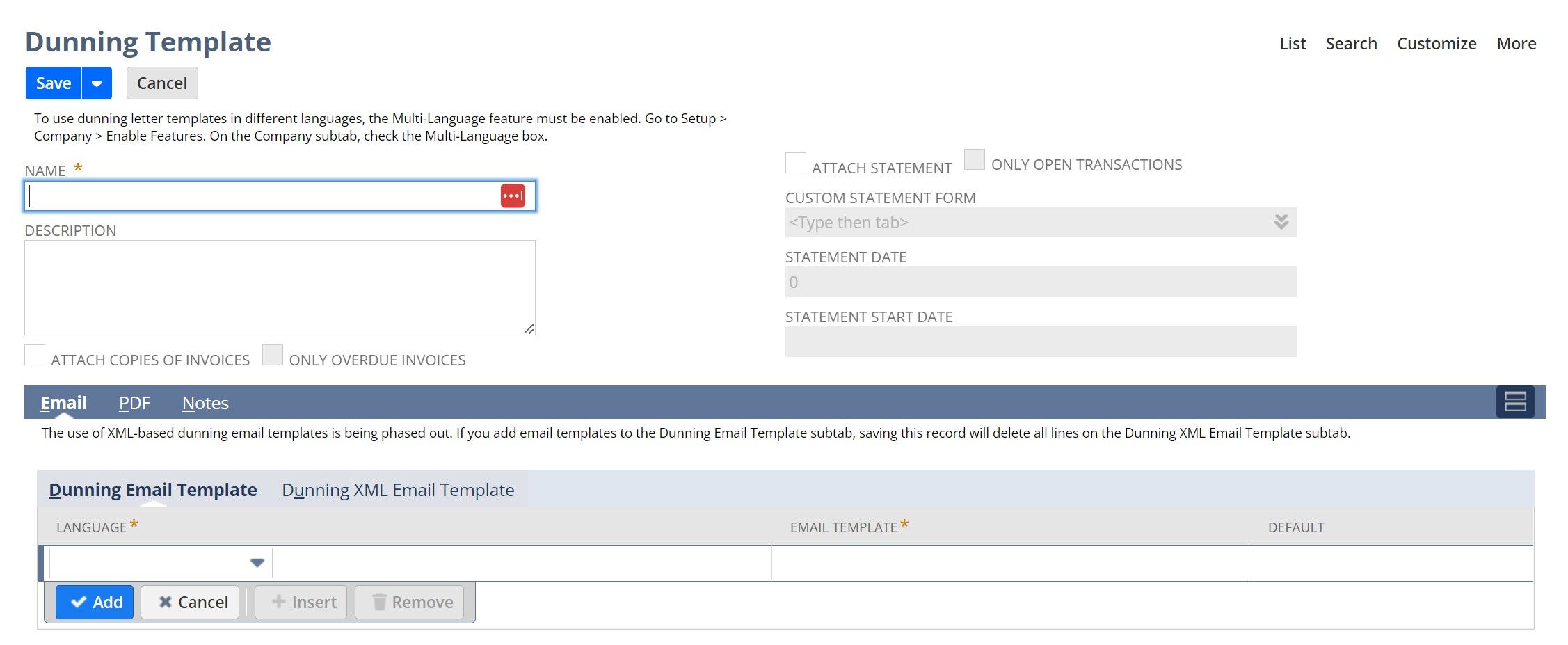Click the checkmark Add icon in the sublist
The height and width of the screenshot is (645, 1568).
pos(79,602)
